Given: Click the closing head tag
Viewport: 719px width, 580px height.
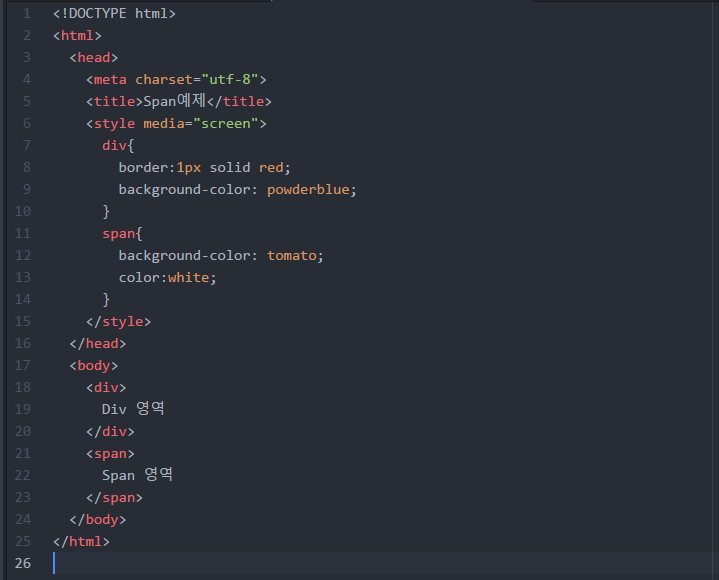Looking at the screenshot, I should point(98,343).
